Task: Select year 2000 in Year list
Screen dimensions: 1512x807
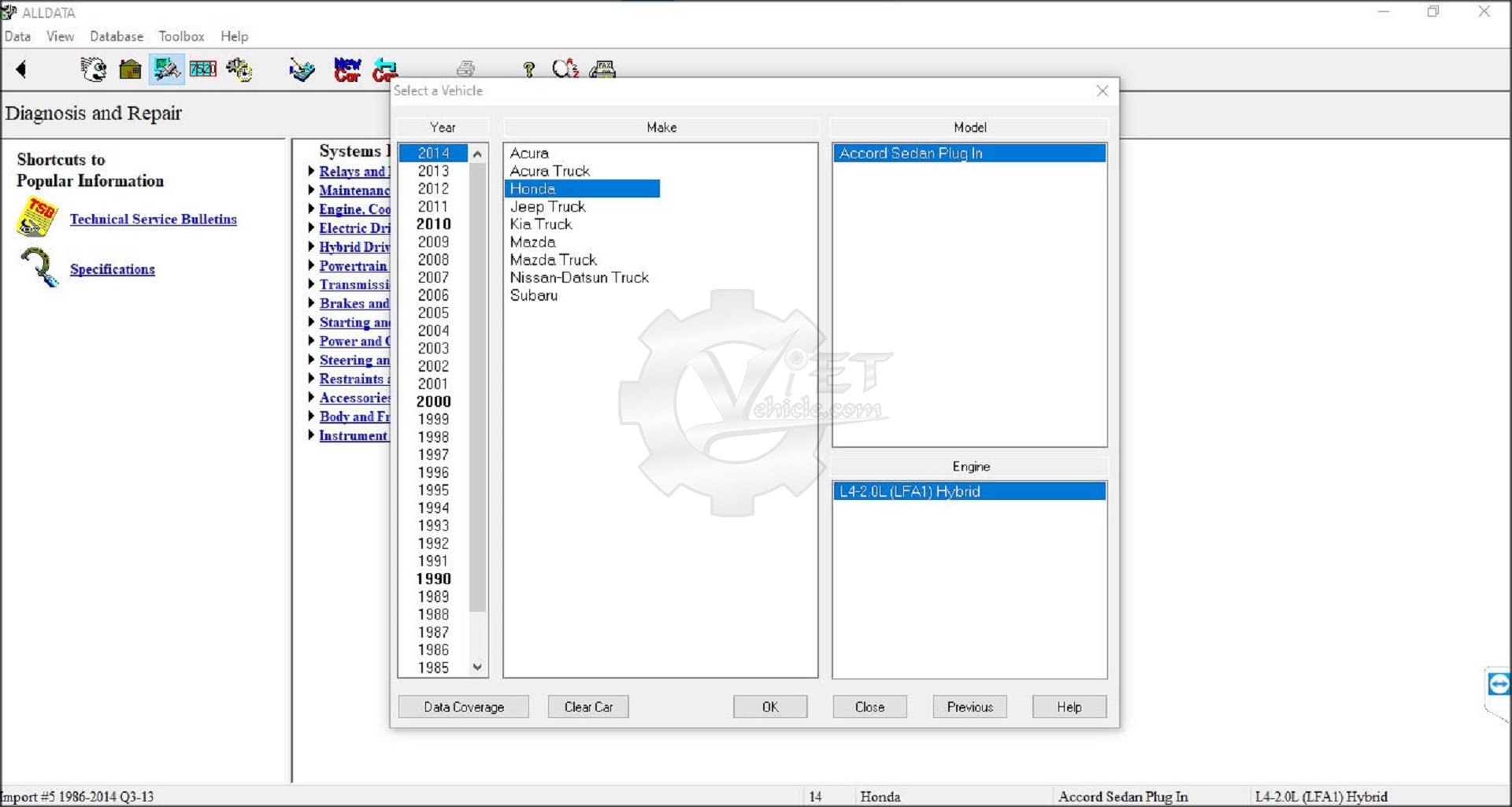Action: tap(433, 402)
